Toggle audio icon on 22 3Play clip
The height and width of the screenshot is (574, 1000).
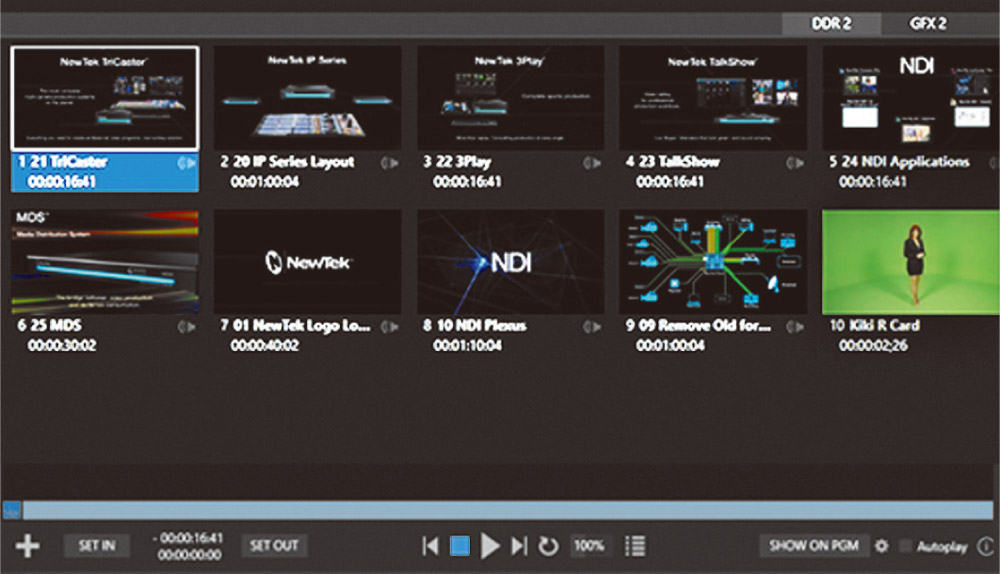pos(592,163)
